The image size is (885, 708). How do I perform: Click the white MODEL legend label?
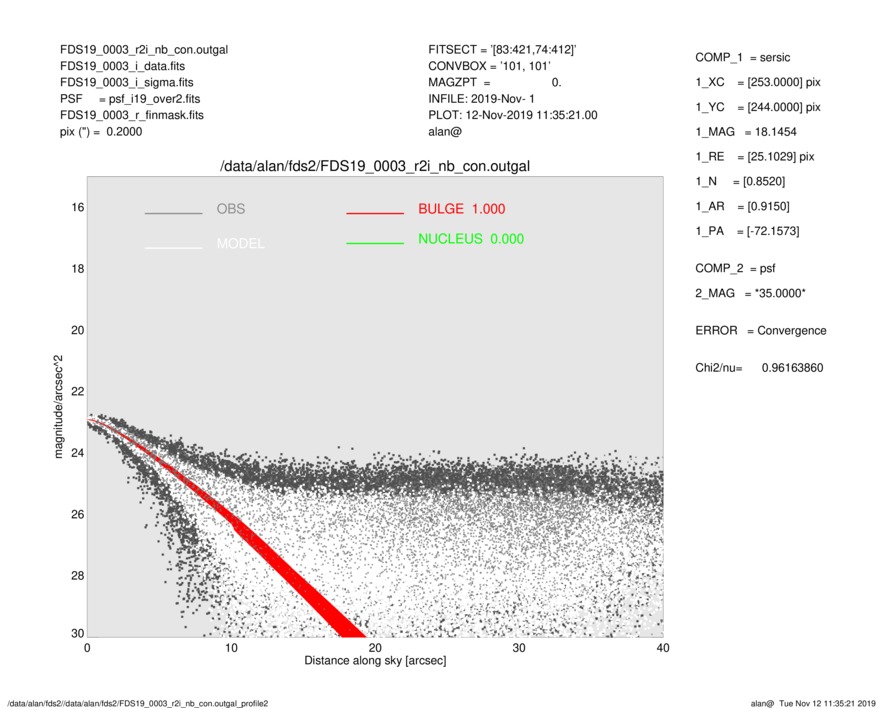coord(240,244)
